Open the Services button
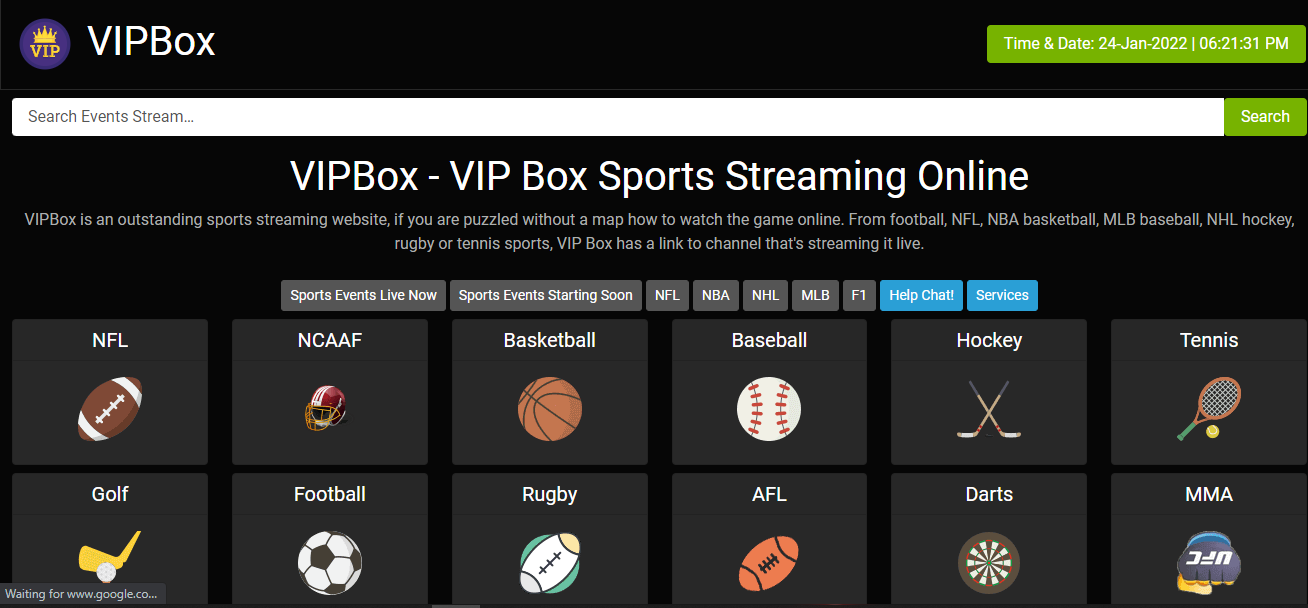 point(1002,295)
